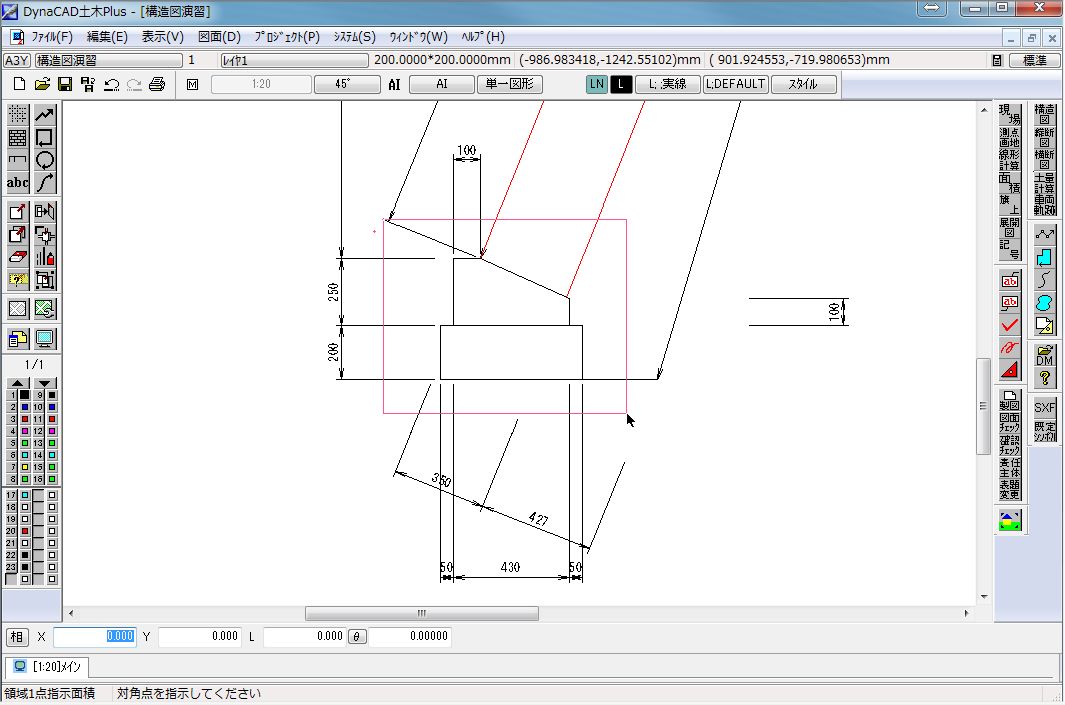Click the red checkmark icon in right panel

click(x=1010, y=325)
